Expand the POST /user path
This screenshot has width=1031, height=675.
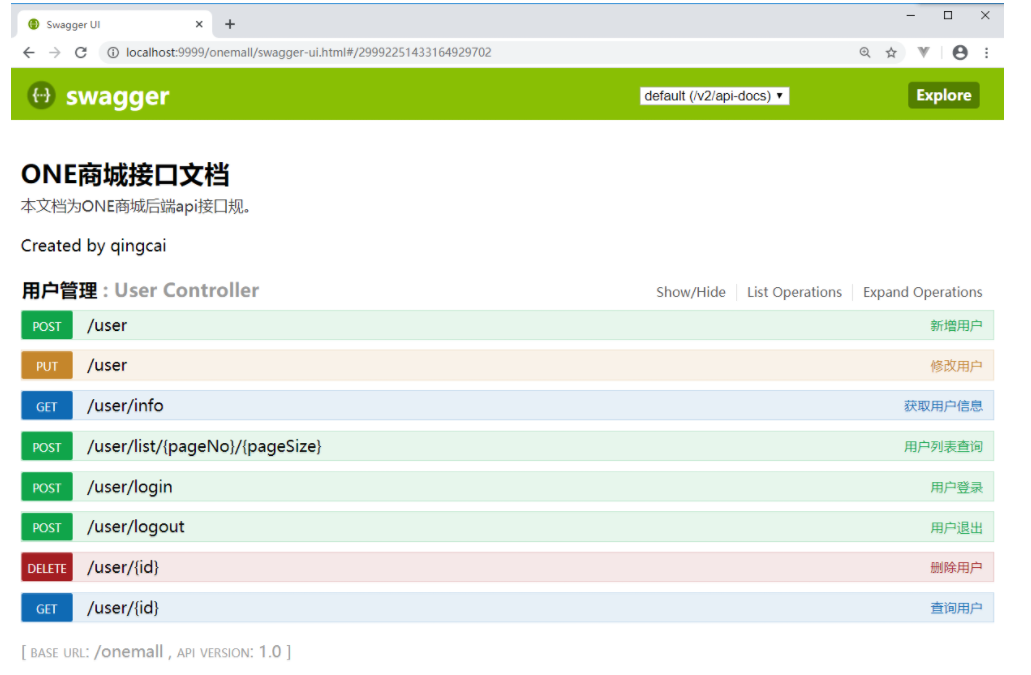107,325
